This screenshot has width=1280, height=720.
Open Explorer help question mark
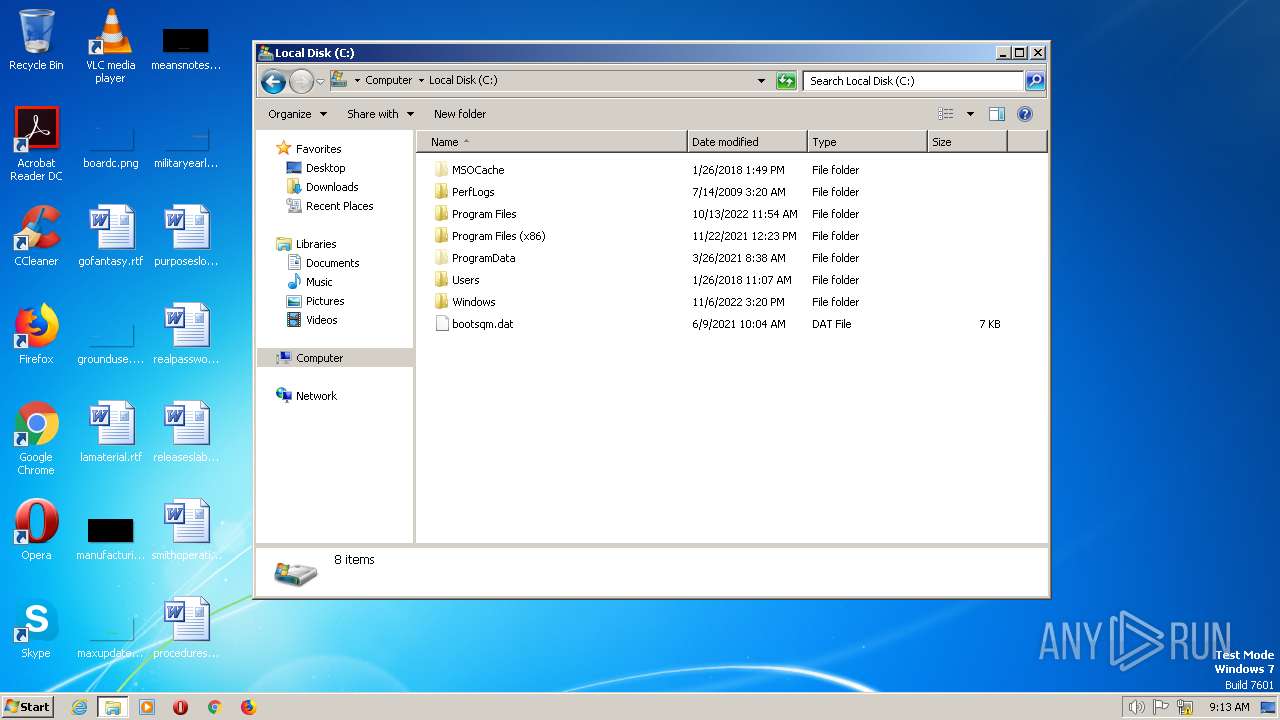click(x=1024, y=114)
